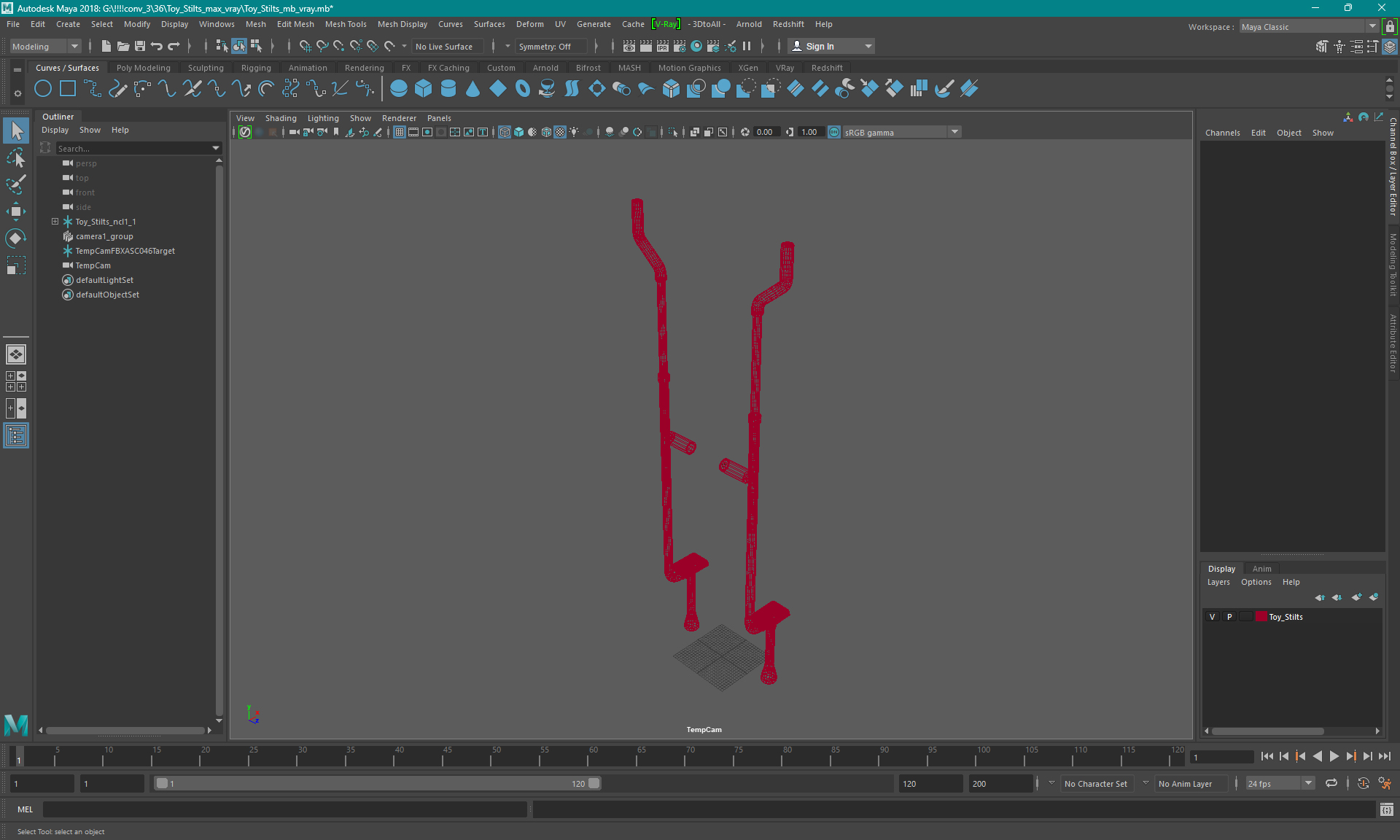Screen dimensions: 1400x840
Task: Click Sign In button in toolbar
Action: coord(820,46)
